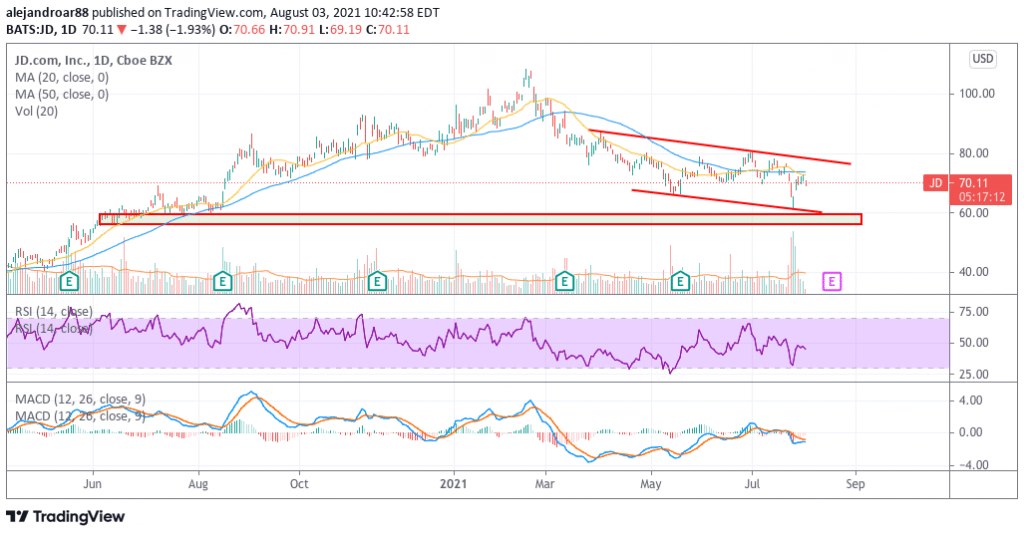Select the MA (20, close, 0) indicator label

(x=62, y=78)
